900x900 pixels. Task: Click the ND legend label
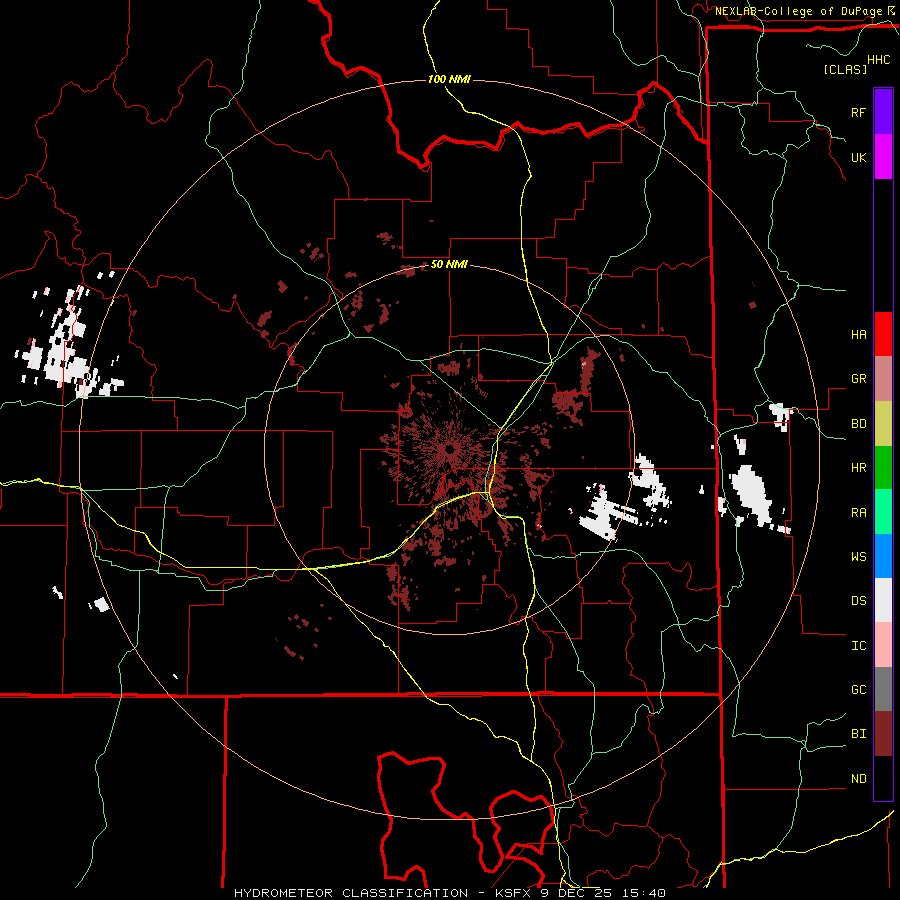click(858, 778)
